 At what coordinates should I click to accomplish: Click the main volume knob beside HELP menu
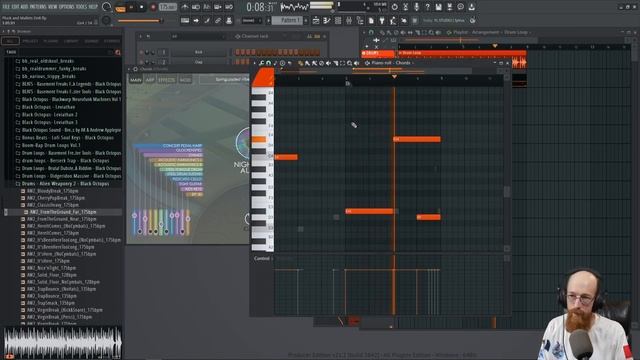coord(107,7)
